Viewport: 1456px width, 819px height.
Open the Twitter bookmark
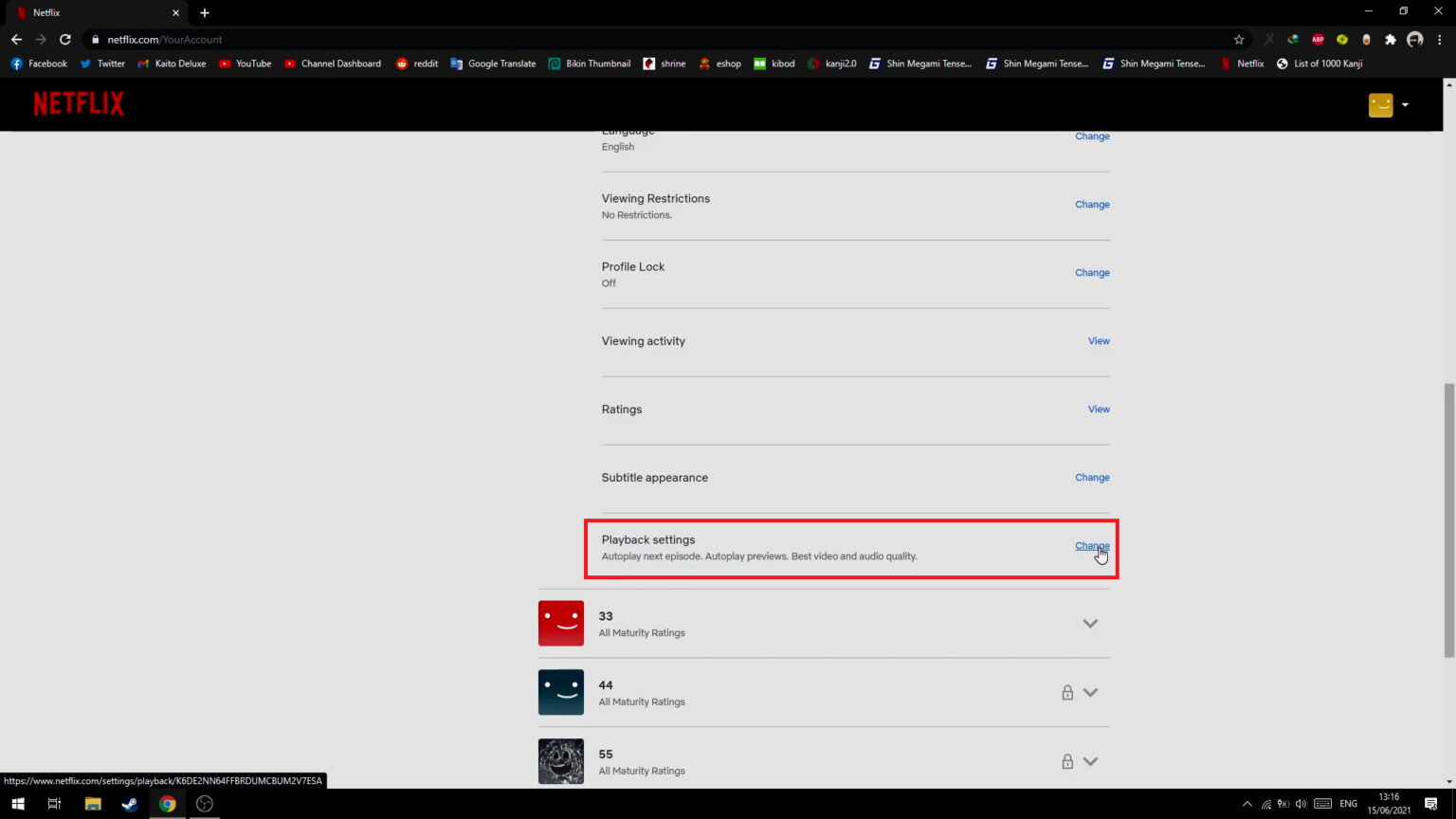tap(102, 64)
